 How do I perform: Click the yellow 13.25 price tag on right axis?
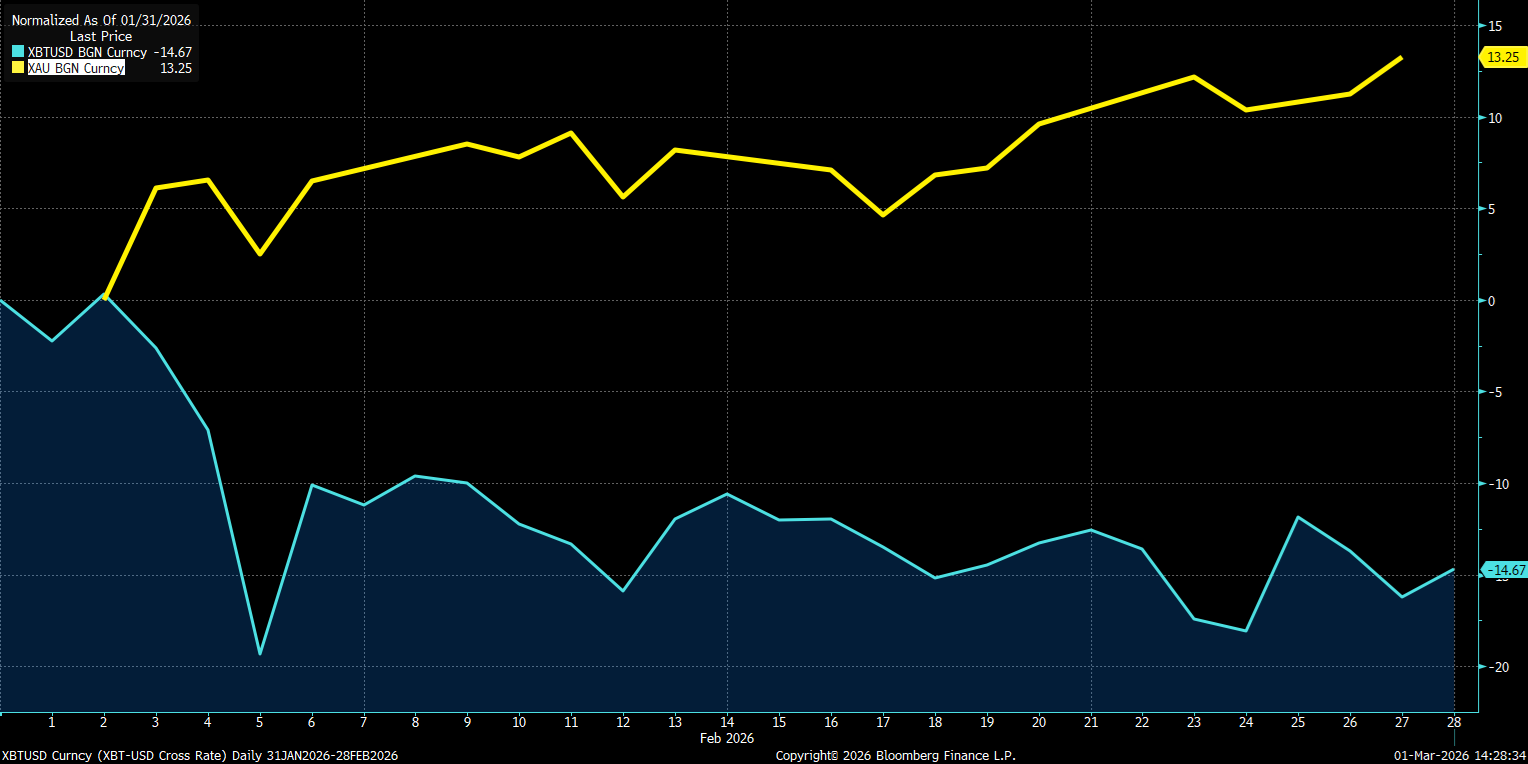pos(1503,57)
